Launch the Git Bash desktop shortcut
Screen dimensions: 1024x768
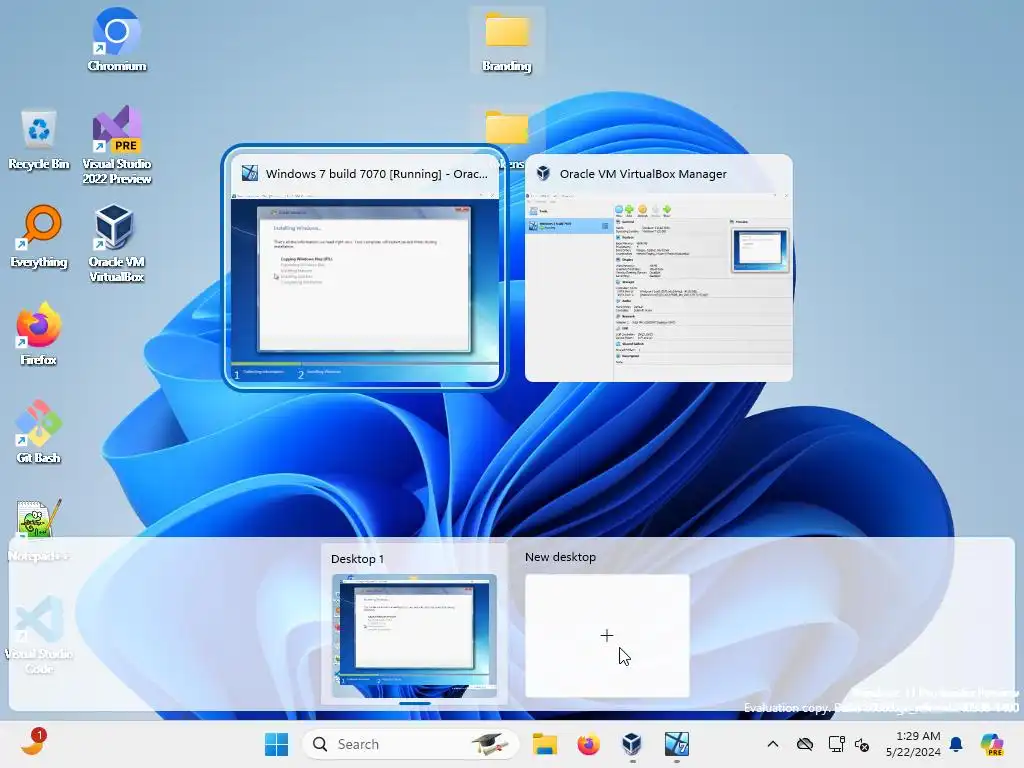pos(39,432)
